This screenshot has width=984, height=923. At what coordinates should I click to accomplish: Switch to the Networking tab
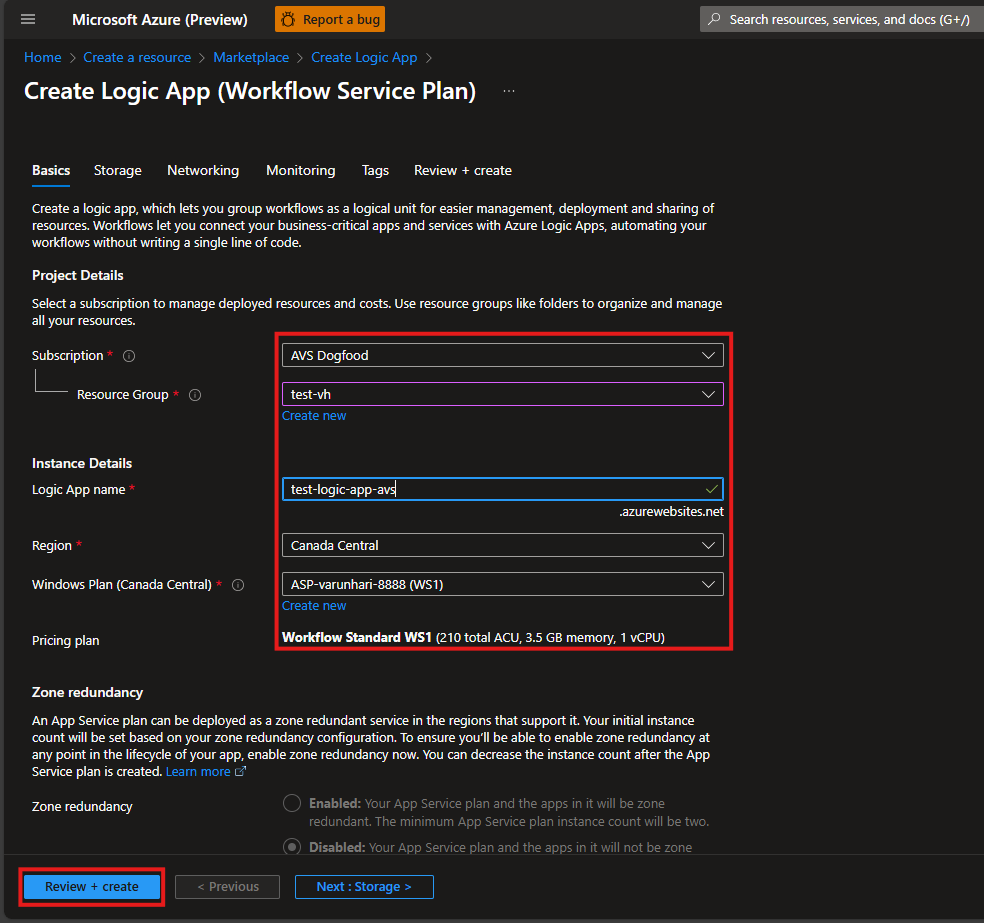[203, 171]
